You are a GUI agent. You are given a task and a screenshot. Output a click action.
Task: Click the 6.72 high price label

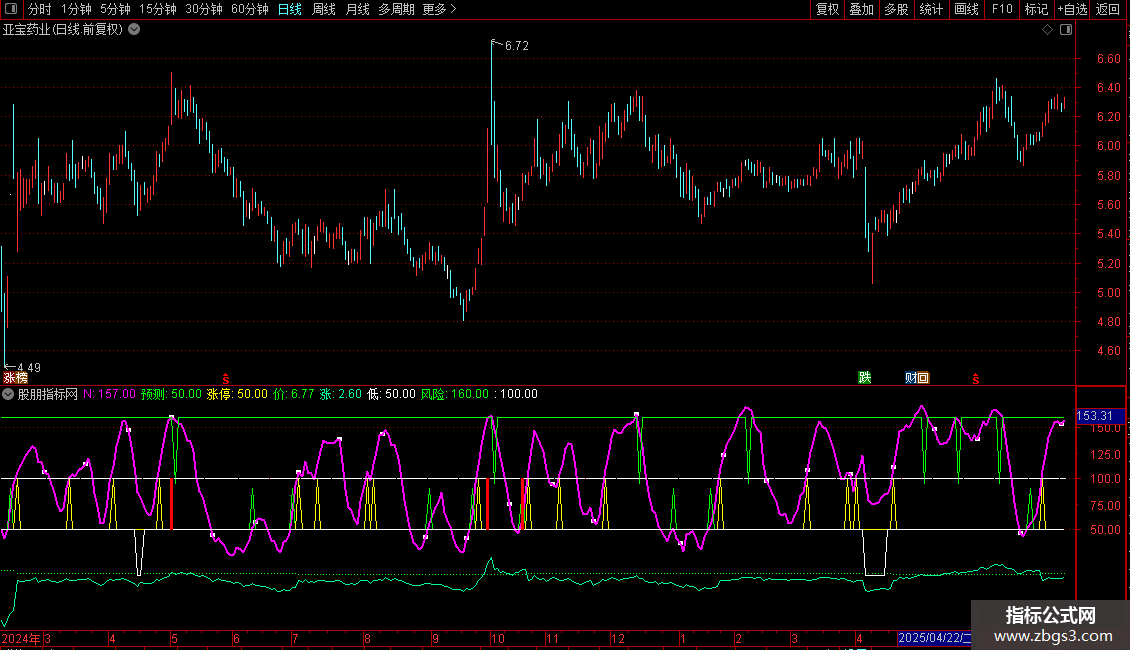coord(517,45)
